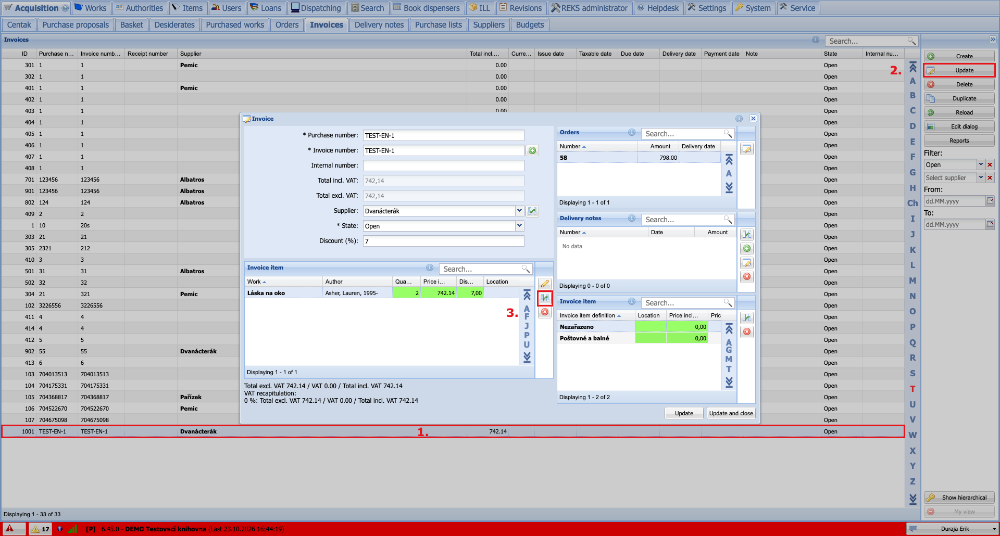The width and height of the screenshot is (1000, 536).
Task: Select Nezařazeno row in Invoice item grid
Action: point(640,327)
